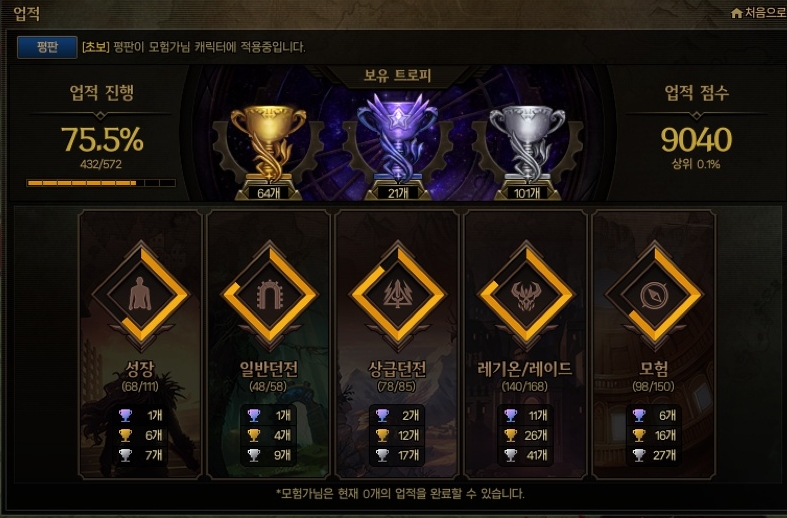Click the 75.5% achievement progress bar

[101, 183]
